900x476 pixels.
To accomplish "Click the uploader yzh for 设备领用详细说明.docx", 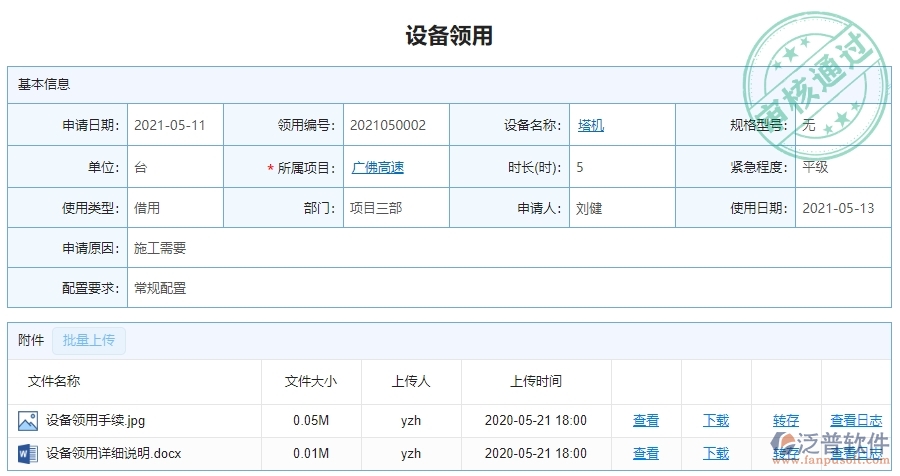I will click(x=411, y=454).
